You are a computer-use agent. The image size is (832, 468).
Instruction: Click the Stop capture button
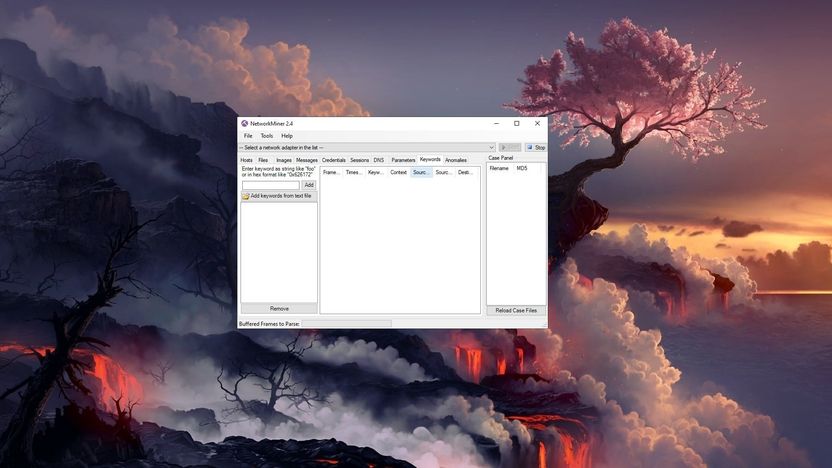536,148
